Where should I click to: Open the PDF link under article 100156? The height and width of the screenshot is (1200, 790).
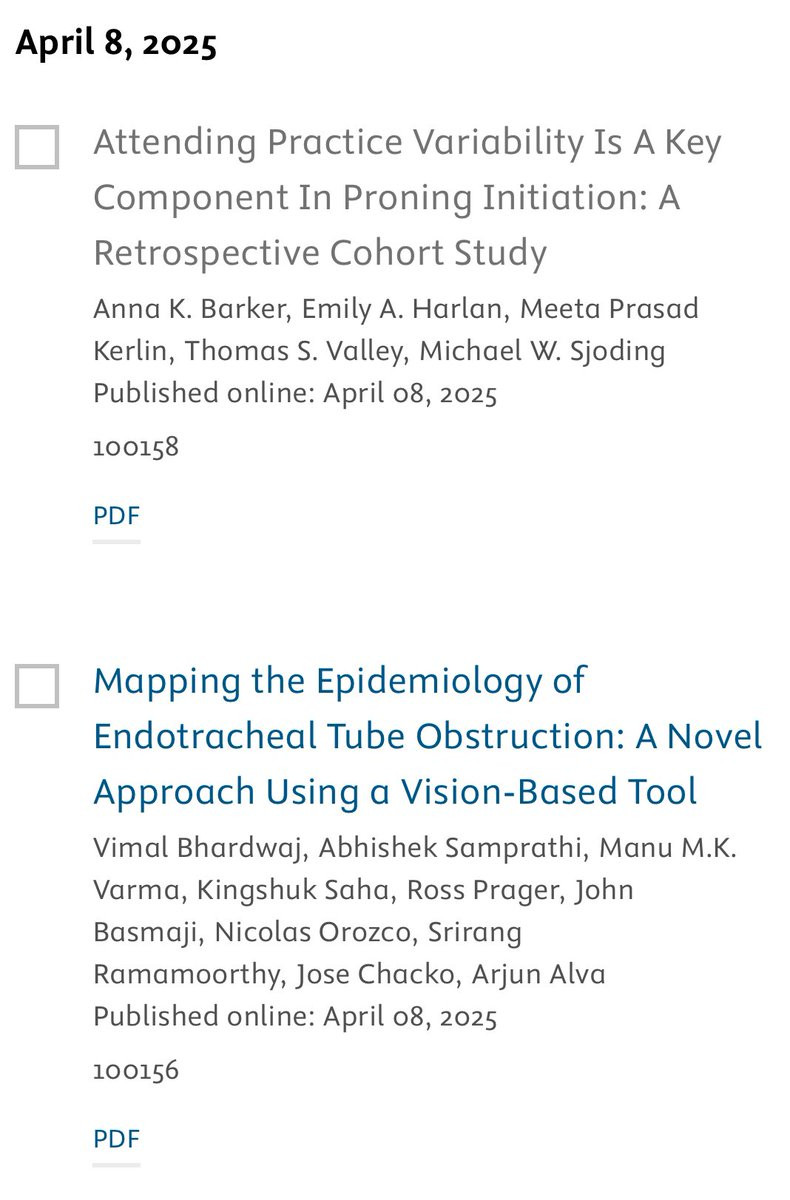(116, 1139)
